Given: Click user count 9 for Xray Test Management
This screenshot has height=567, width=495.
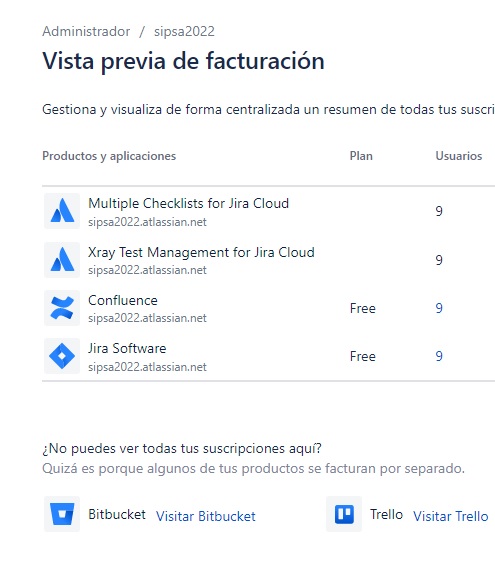Looking at the screenshot, I should [x=439, y=260].
